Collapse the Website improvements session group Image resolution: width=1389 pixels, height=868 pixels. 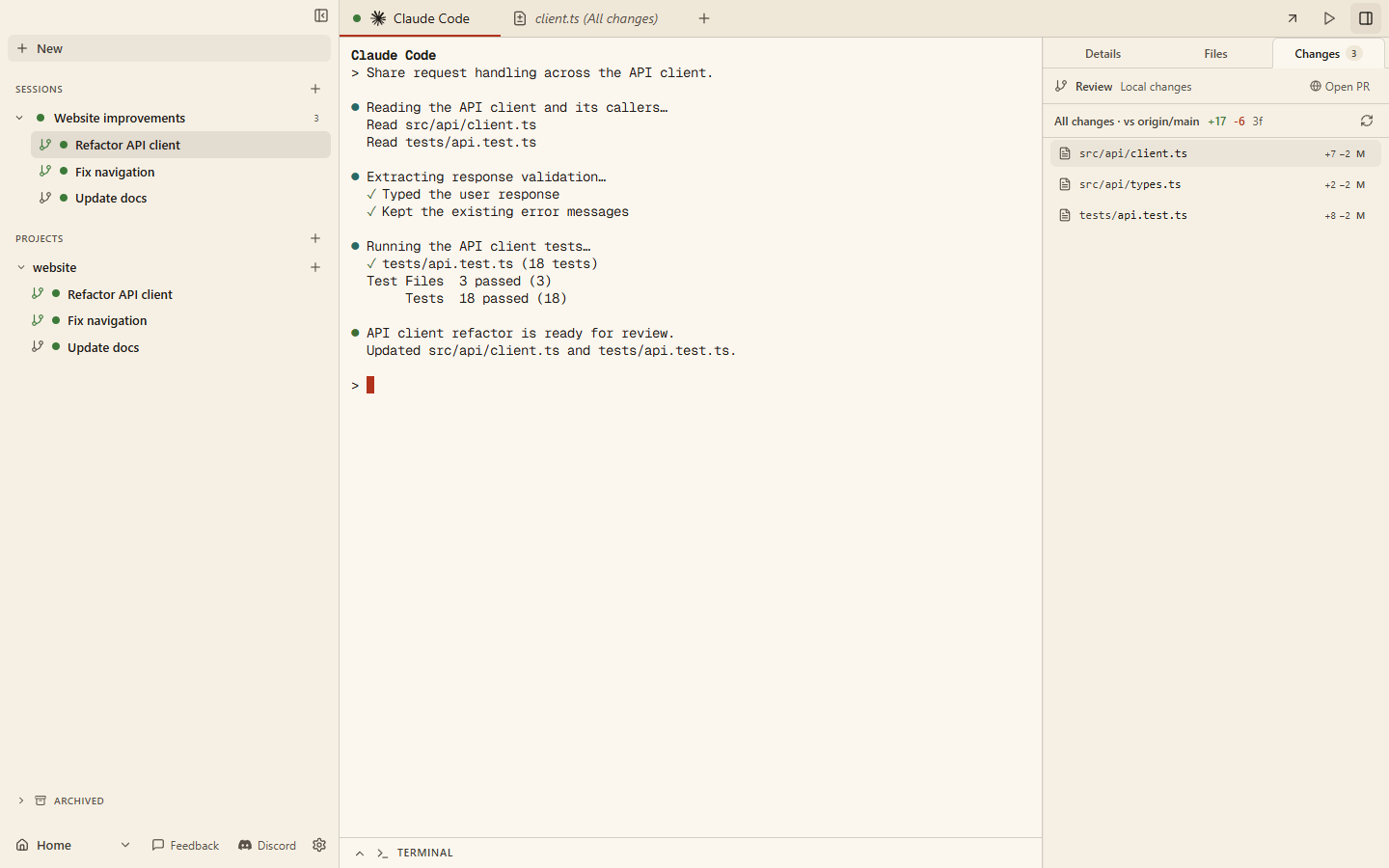tap(19, 118)
